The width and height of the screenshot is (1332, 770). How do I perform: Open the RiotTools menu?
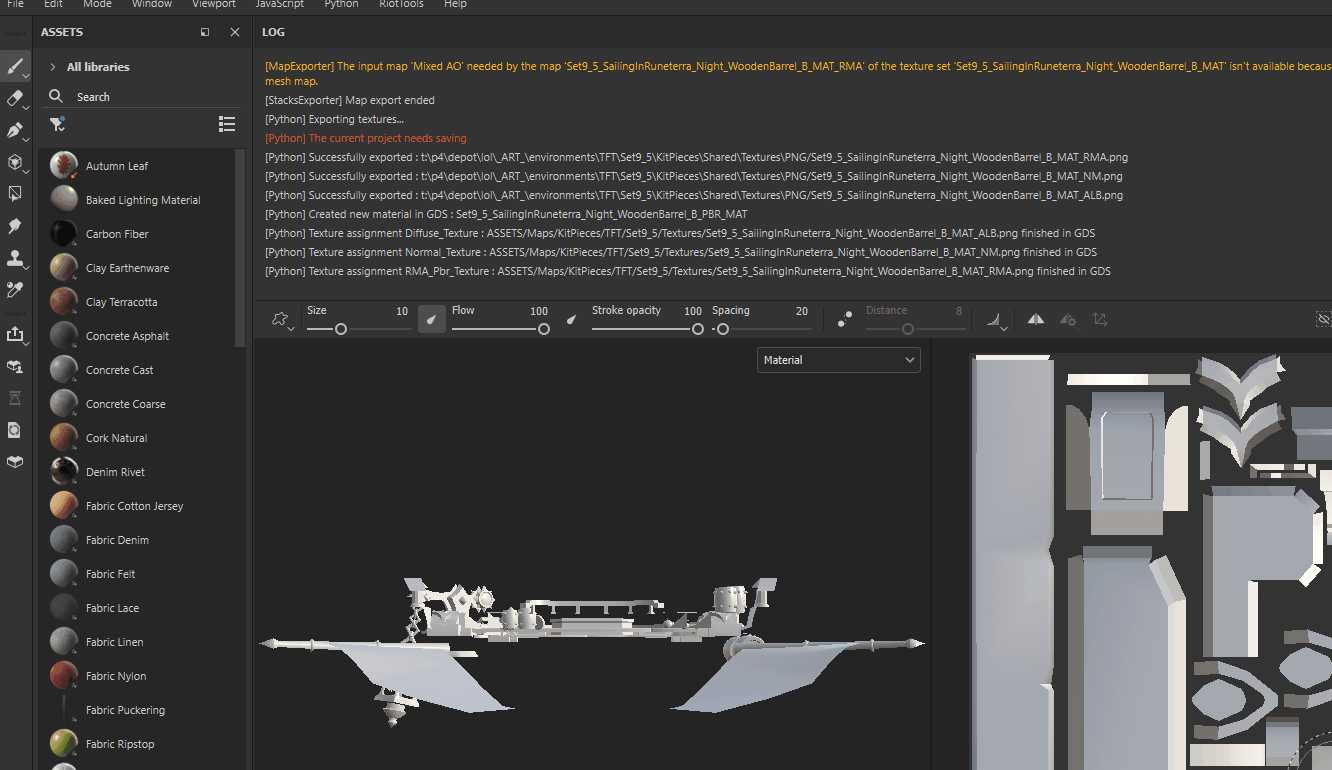pyautogui.click(x=401, y=4)
